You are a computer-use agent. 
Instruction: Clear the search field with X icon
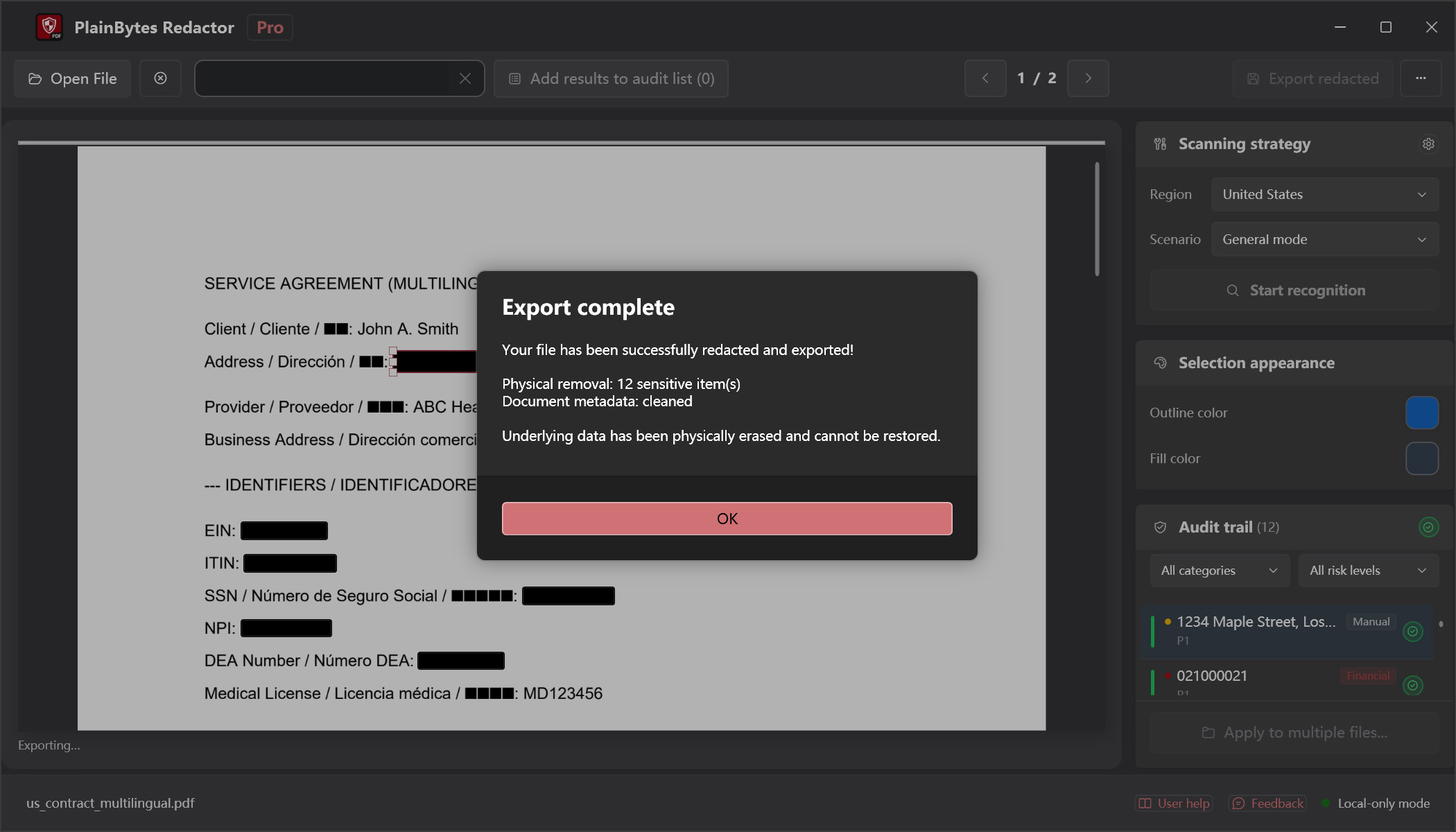[465, 78]
